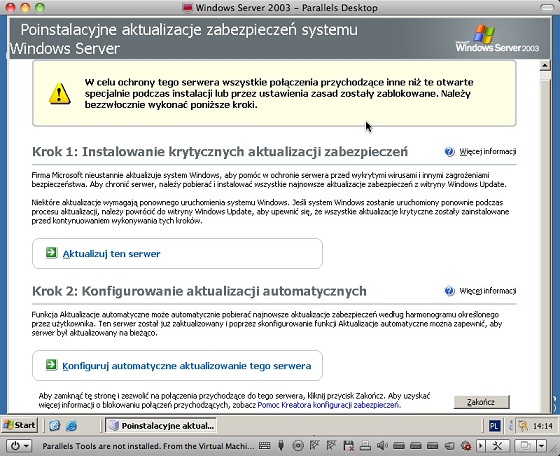Click the Aktualizuj ten serwer link
The image size is (560, 456).
(111, 254)
